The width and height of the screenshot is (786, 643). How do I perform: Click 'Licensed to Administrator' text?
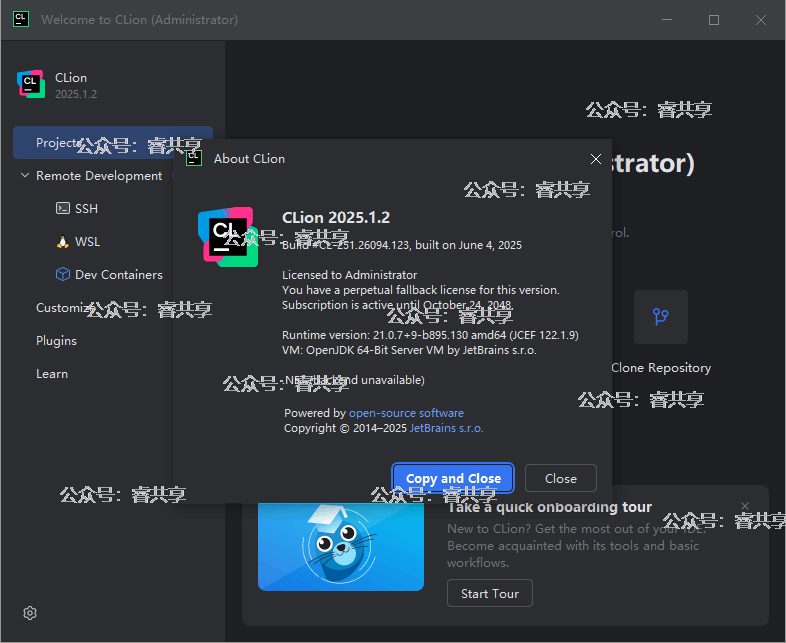pos(349,275)
